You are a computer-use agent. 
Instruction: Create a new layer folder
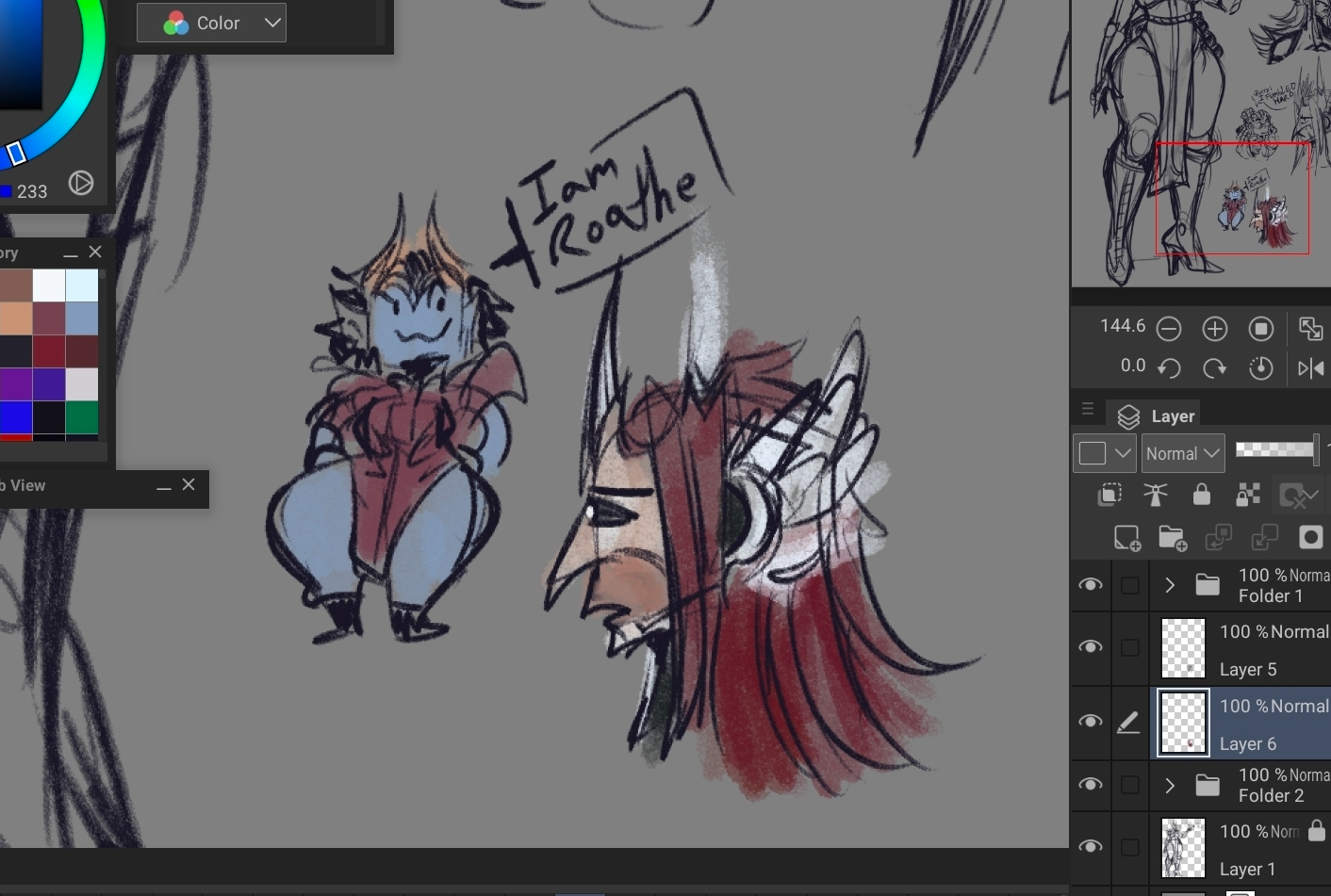click(x=1173, y=538)
